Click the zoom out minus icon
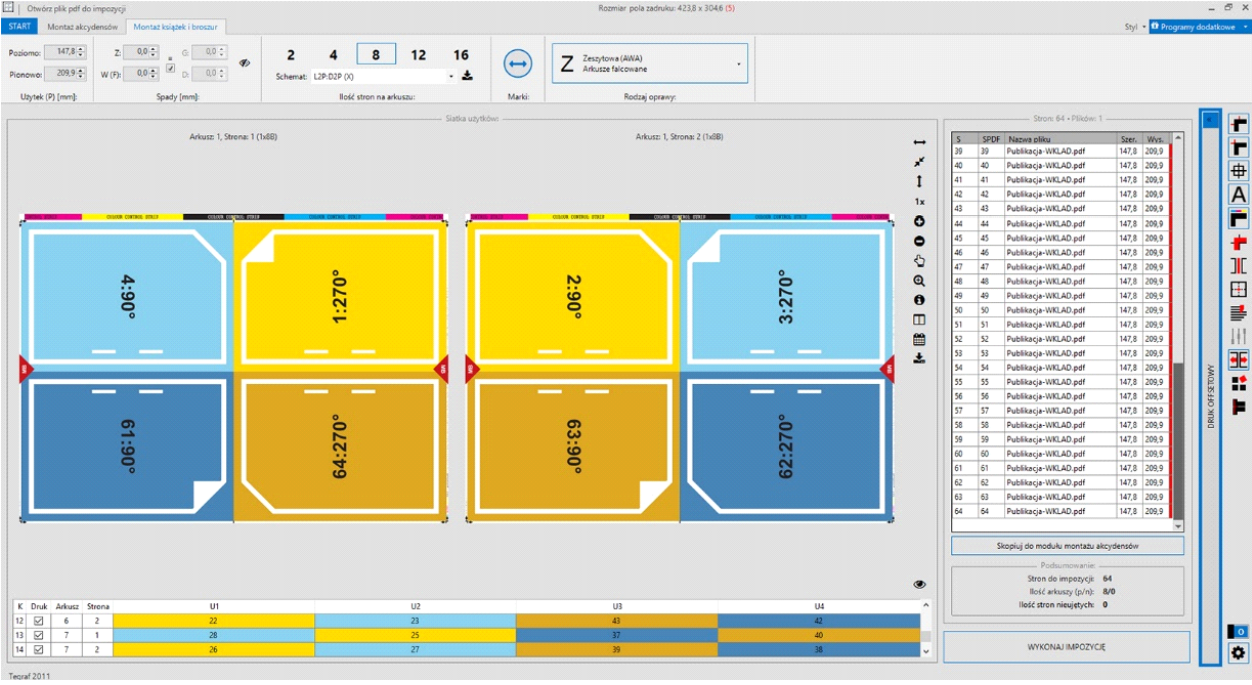1252x685 pixels. pyautogui.click(x=919, y=241)
